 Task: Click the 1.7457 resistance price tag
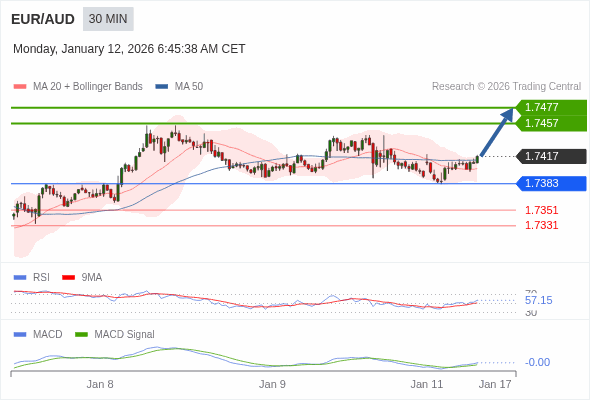(551, 123)
